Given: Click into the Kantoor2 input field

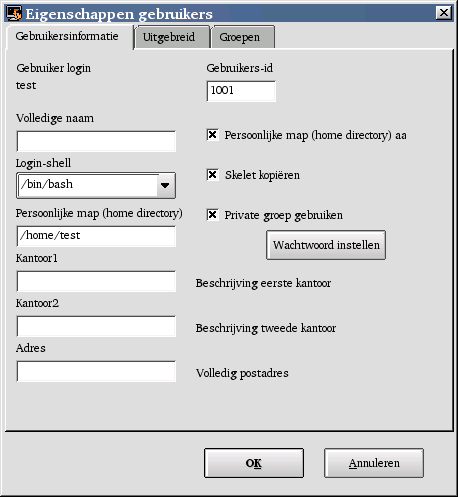Looking at the screenshot, I should click(x=96, y=326).
